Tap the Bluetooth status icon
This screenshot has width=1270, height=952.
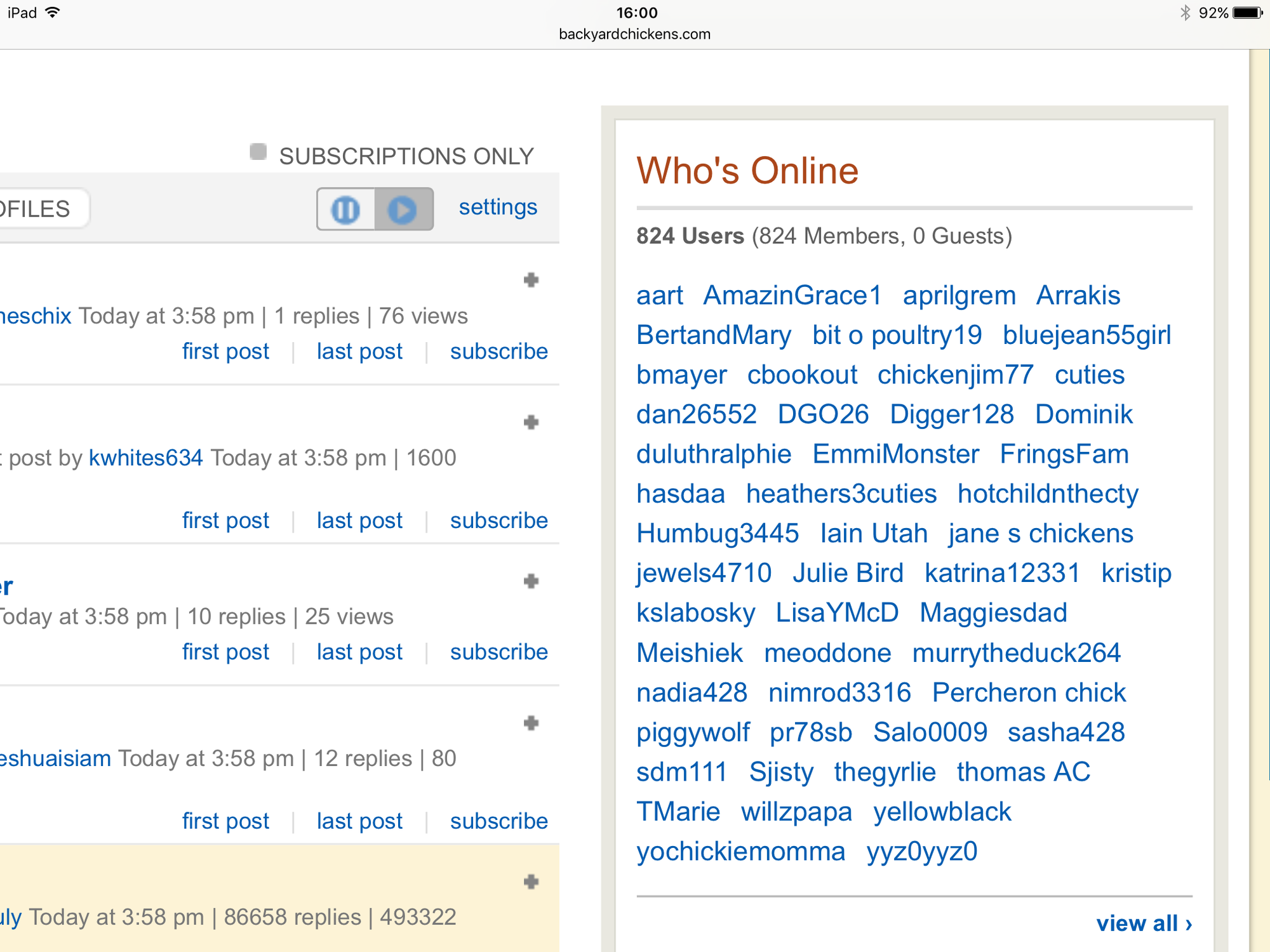pos(1185,13)
